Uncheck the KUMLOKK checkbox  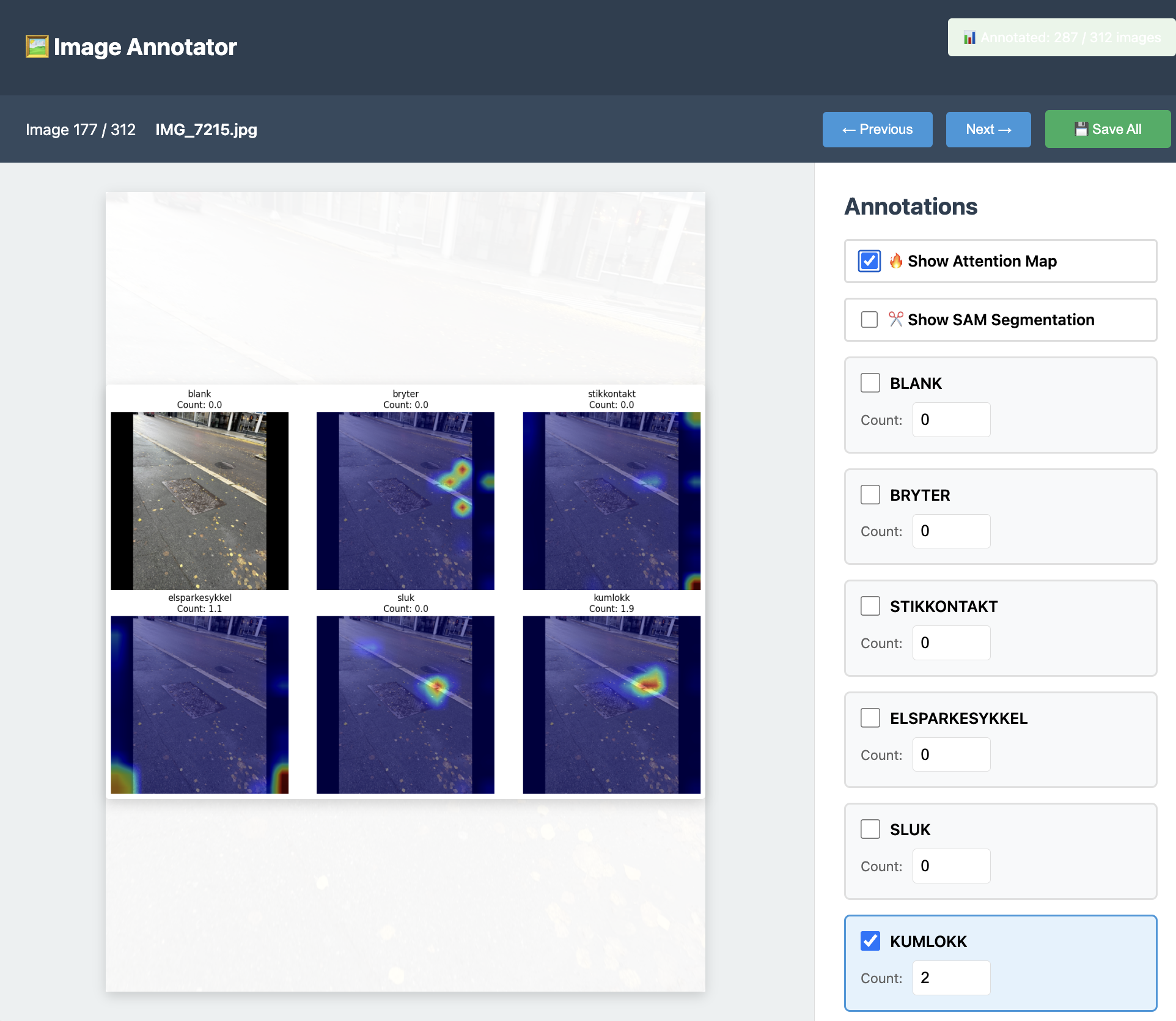[870, 941]
